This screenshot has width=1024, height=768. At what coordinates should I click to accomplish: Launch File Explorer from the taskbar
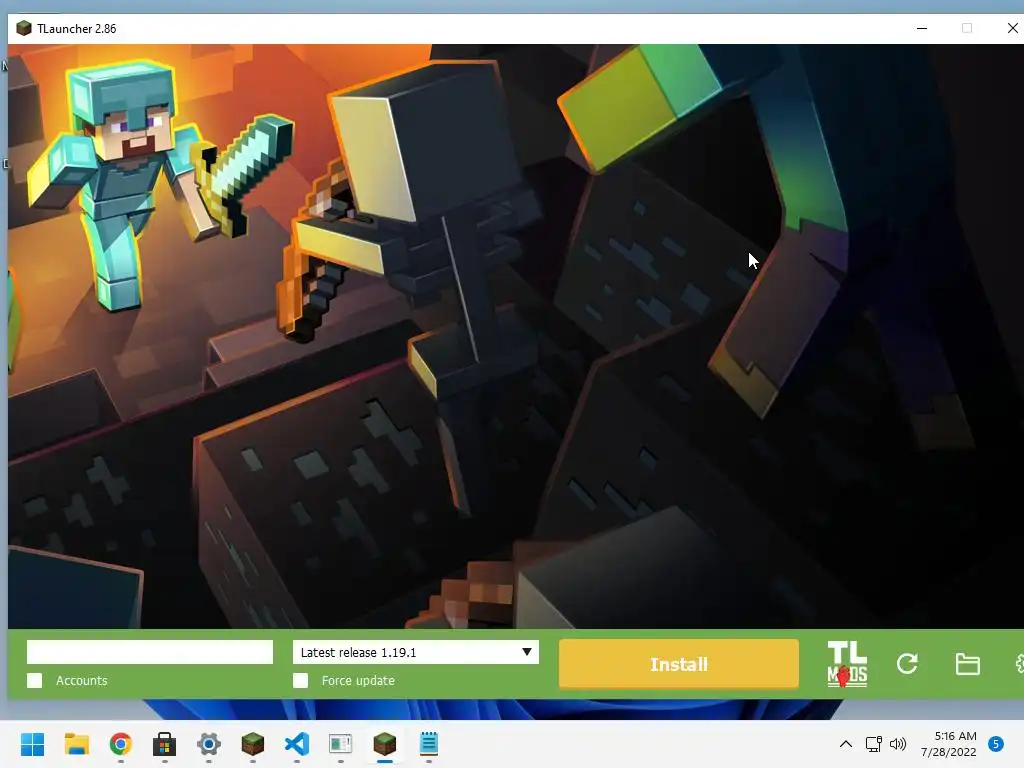(76, 744)
